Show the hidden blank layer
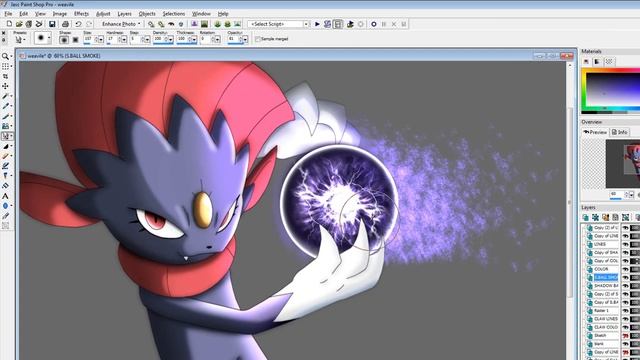 [625, 344]
